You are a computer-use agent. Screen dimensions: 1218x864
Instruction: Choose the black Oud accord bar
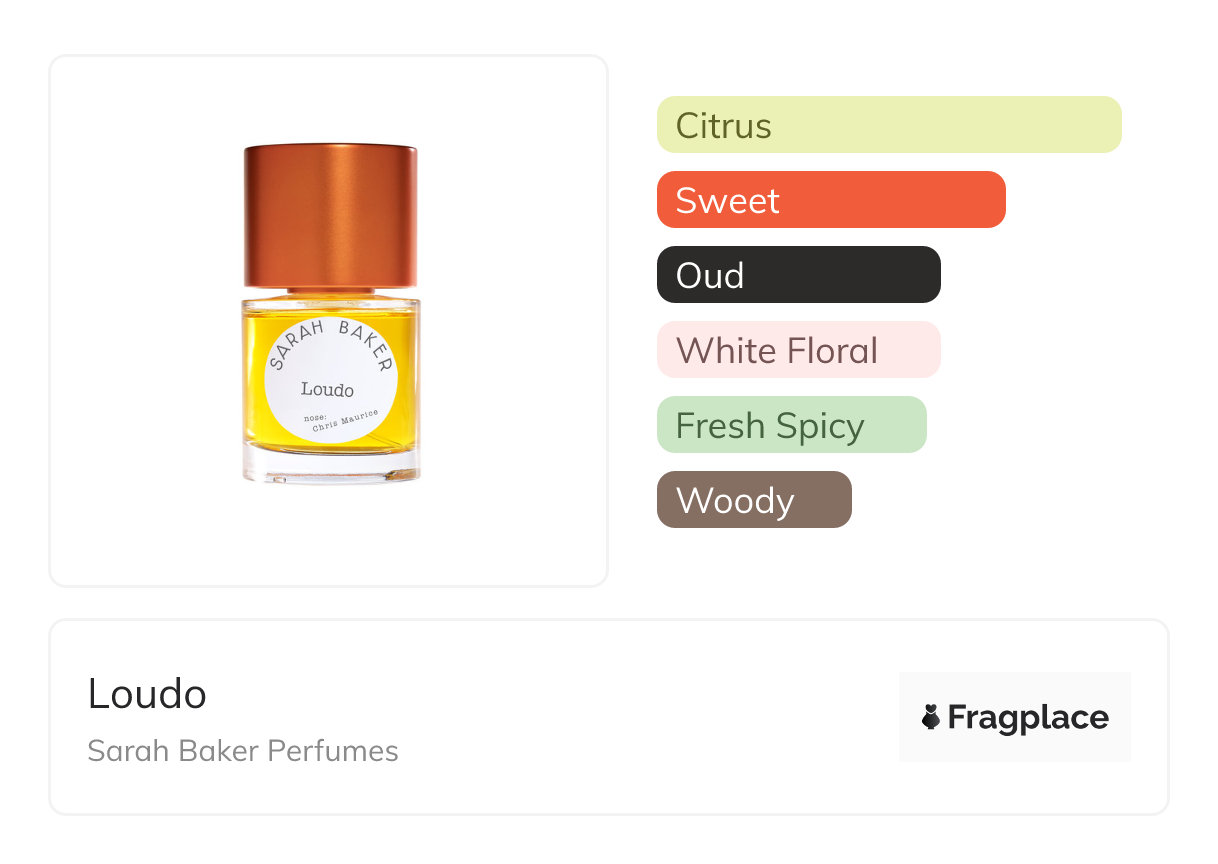click(x=798, y=275)
